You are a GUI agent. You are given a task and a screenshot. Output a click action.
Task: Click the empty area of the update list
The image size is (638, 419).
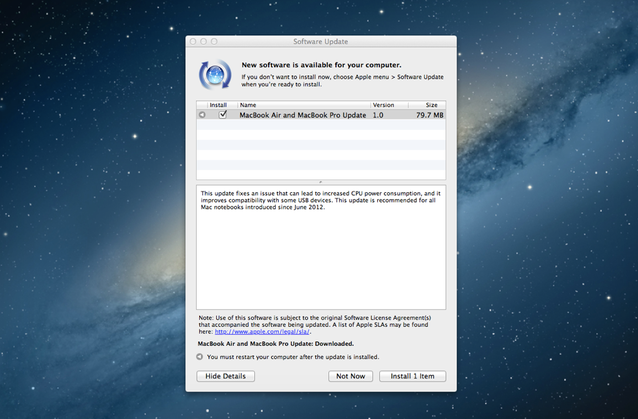click(x=321, y=150)
